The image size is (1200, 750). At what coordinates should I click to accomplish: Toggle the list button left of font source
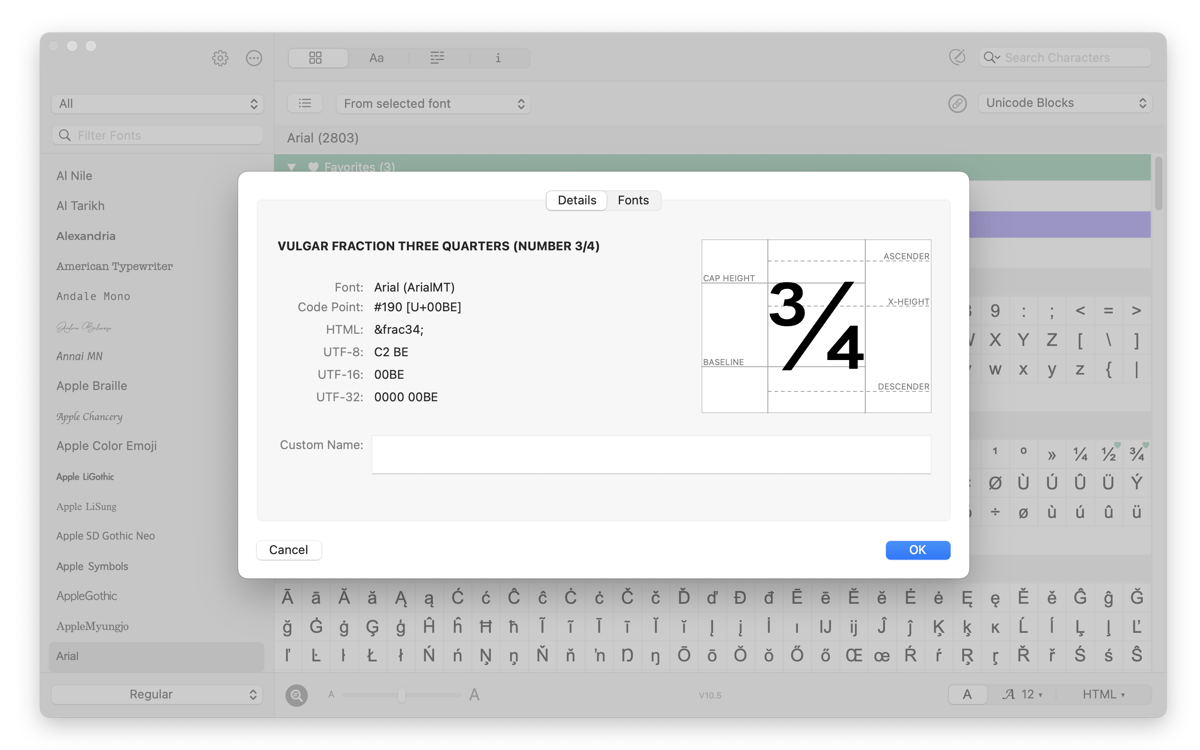(305, 103)
